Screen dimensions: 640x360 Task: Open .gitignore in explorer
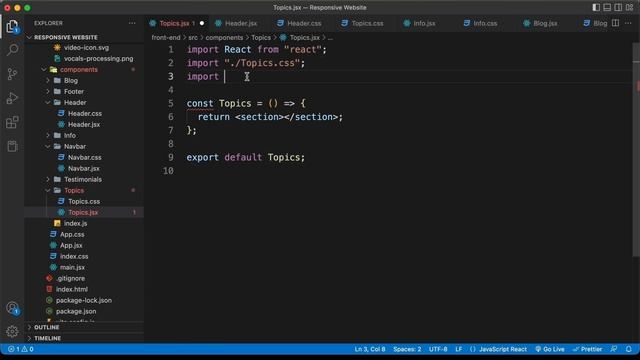[x=71, y=278]
